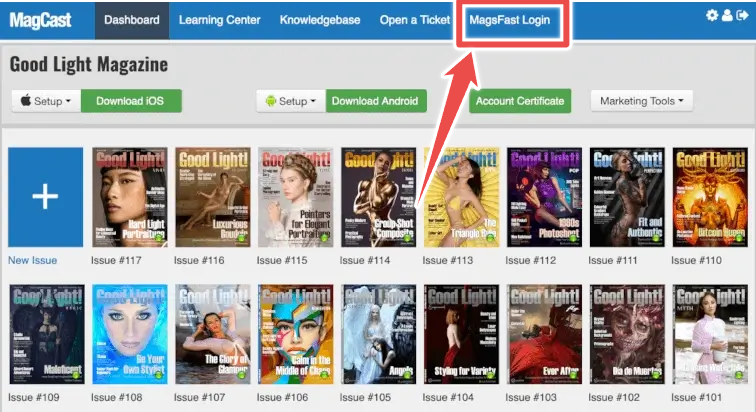Click the Issue #109 label
Image resolution: width=756 pixels, height=412 pixels.
[34, 398]
